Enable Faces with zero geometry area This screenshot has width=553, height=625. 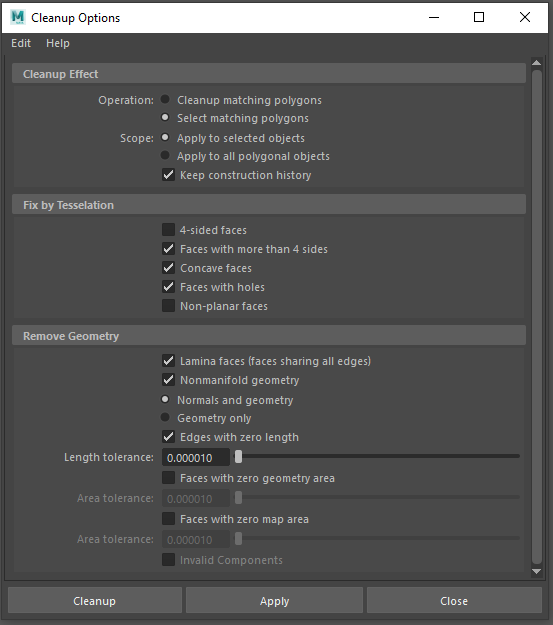point(168,478)
